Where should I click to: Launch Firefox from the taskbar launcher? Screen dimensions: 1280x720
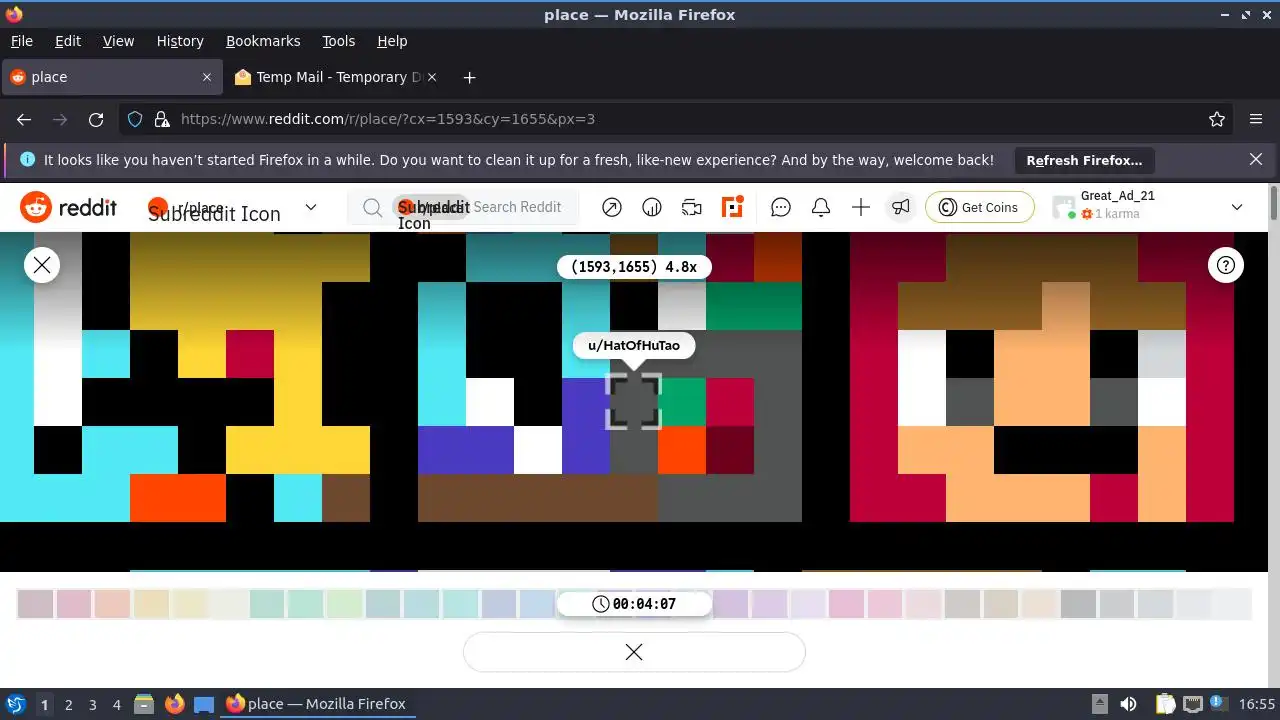tap(175, 704)
